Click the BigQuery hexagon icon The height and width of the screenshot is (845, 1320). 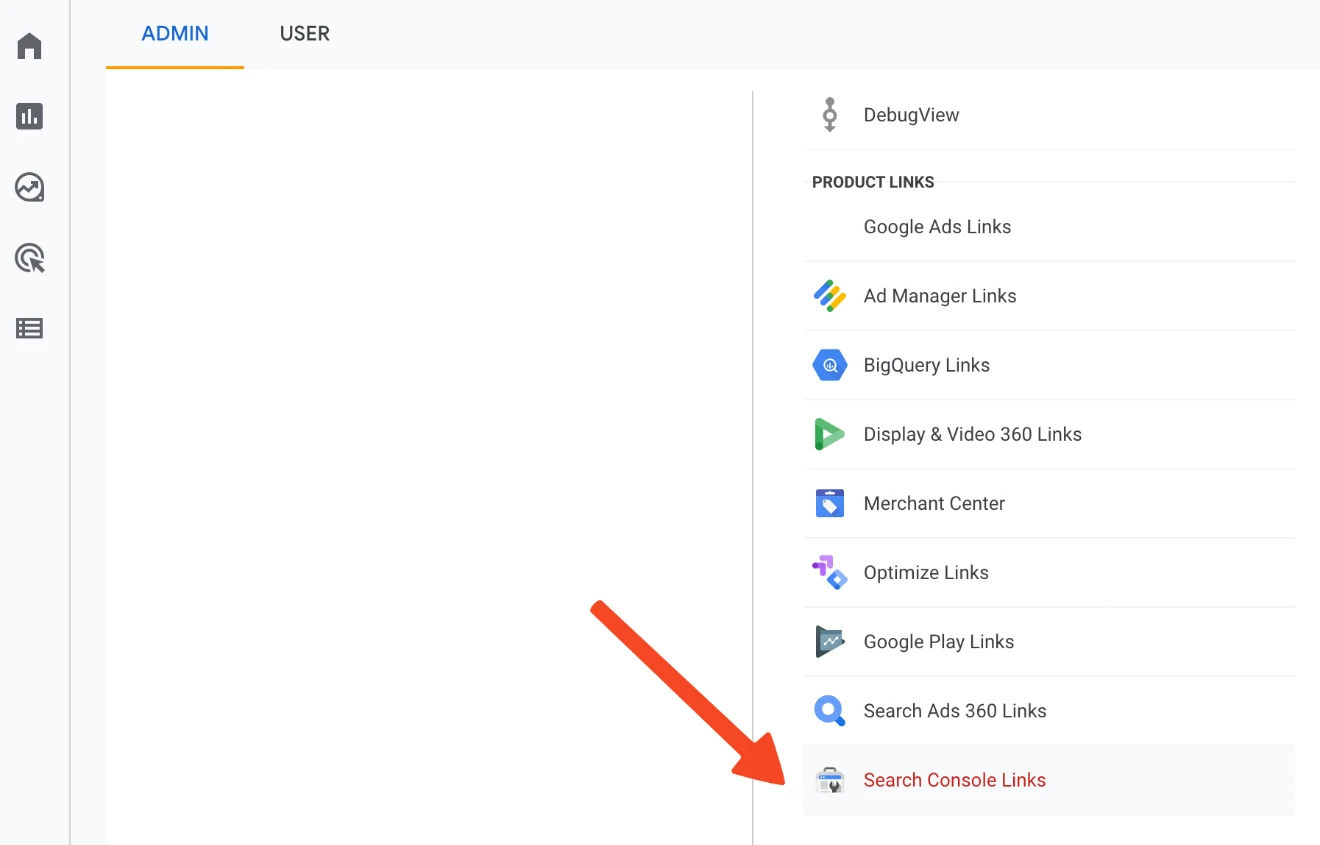830,365
